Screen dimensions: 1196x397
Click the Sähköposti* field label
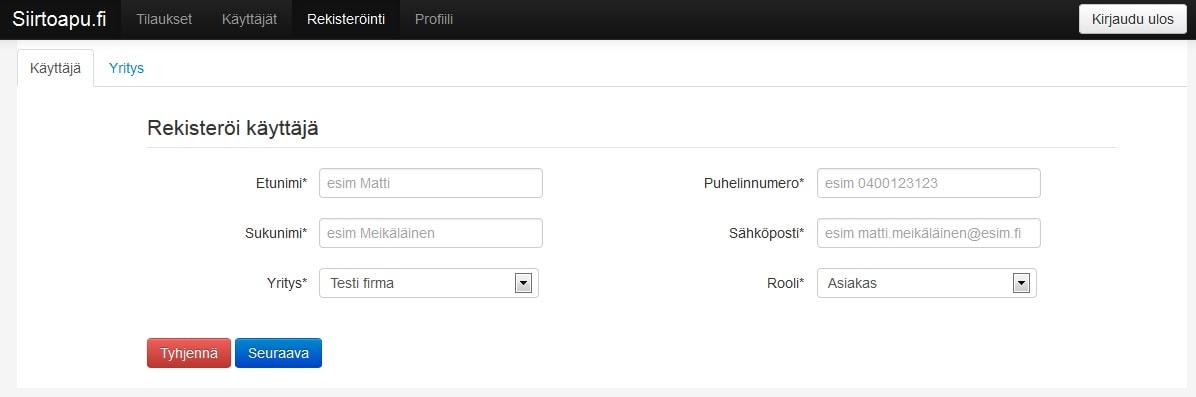coord(767,233)
